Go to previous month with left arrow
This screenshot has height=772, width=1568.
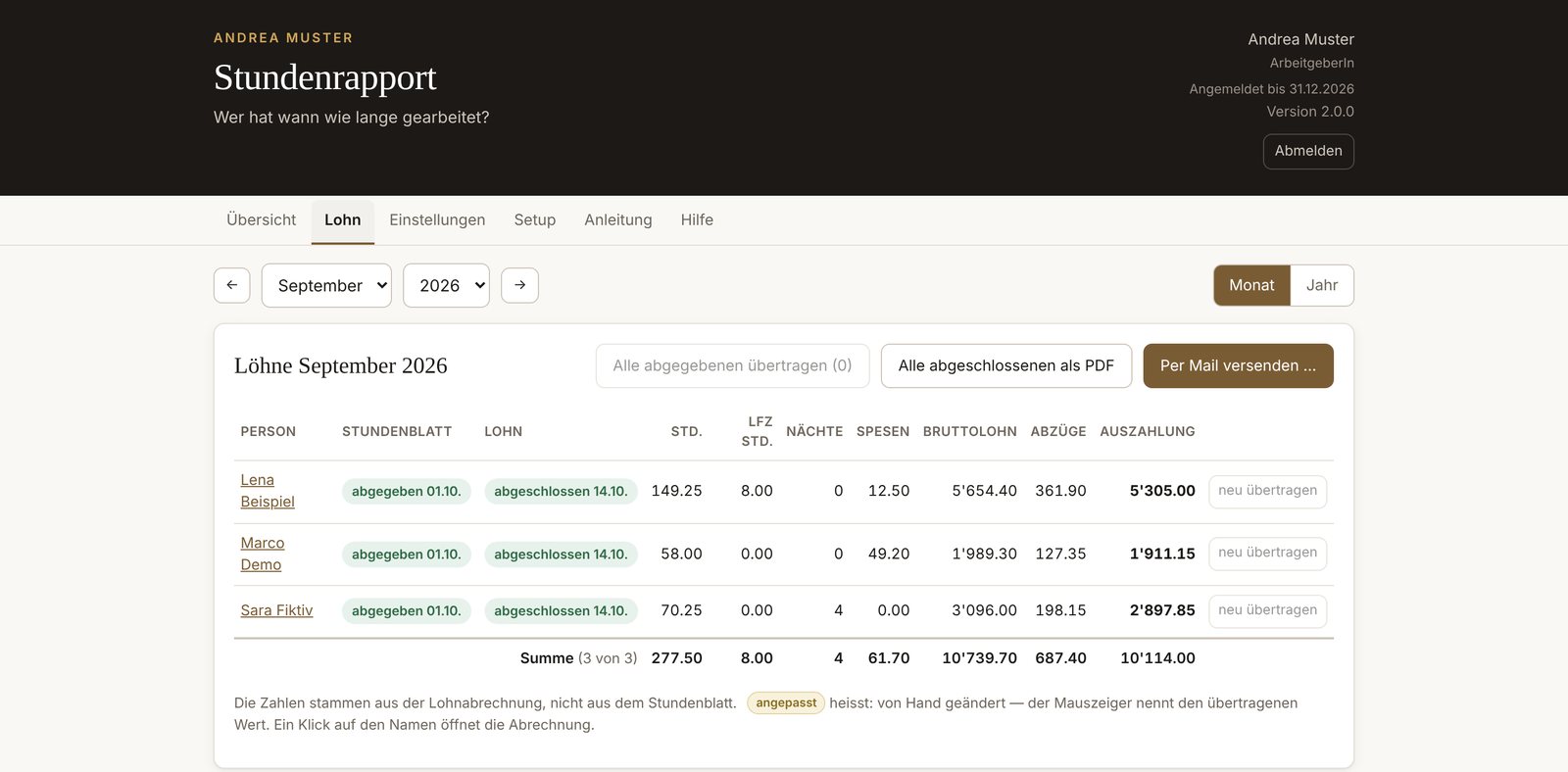(231, 285)
